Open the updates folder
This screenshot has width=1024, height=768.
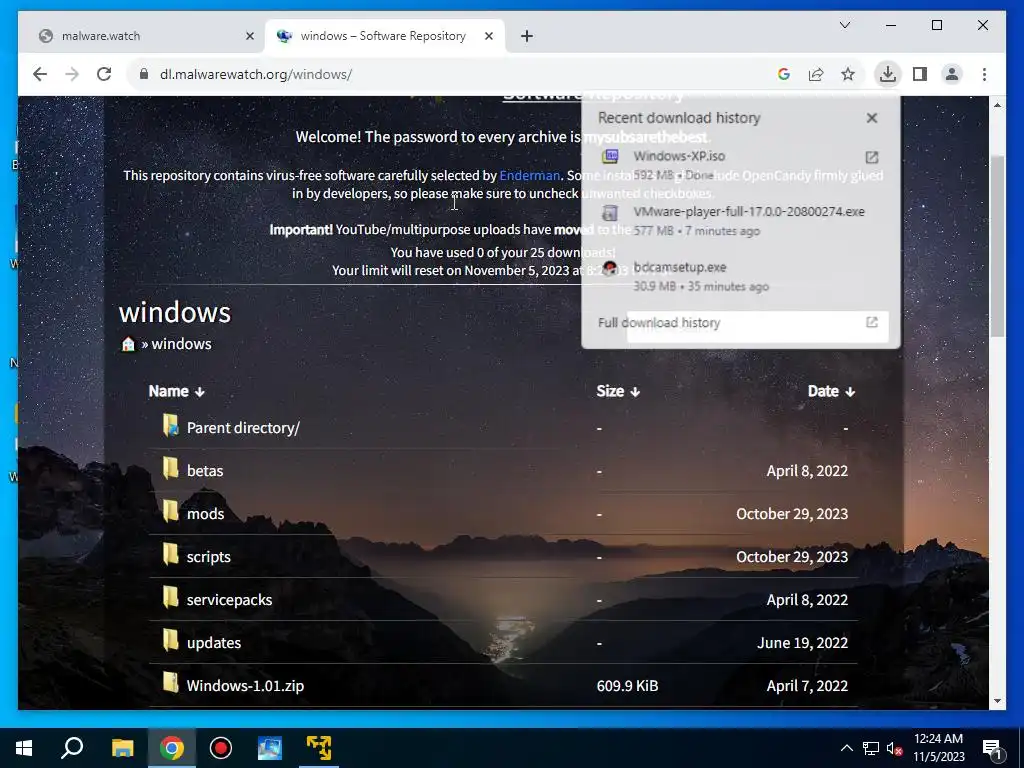[214, 643]
